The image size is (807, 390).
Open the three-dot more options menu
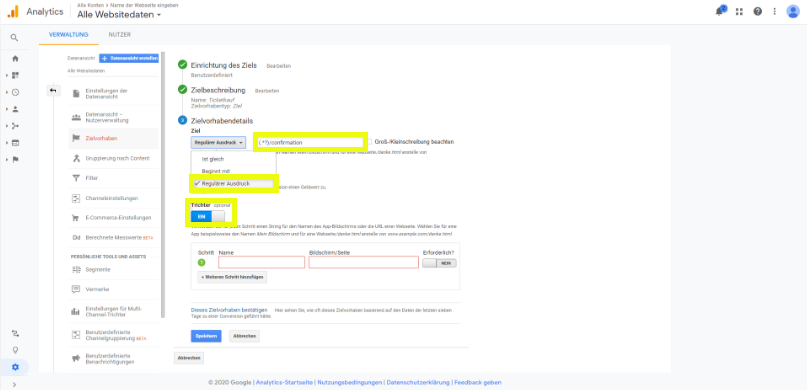point(775,11)
